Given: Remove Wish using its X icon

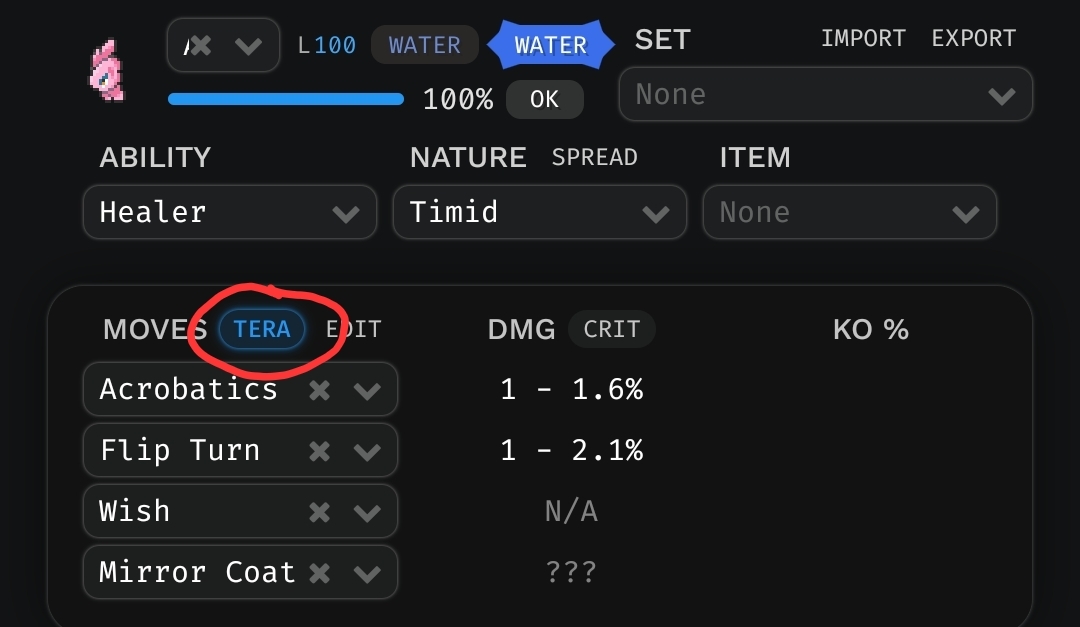Looking at the screenshot, I should 319,512.
